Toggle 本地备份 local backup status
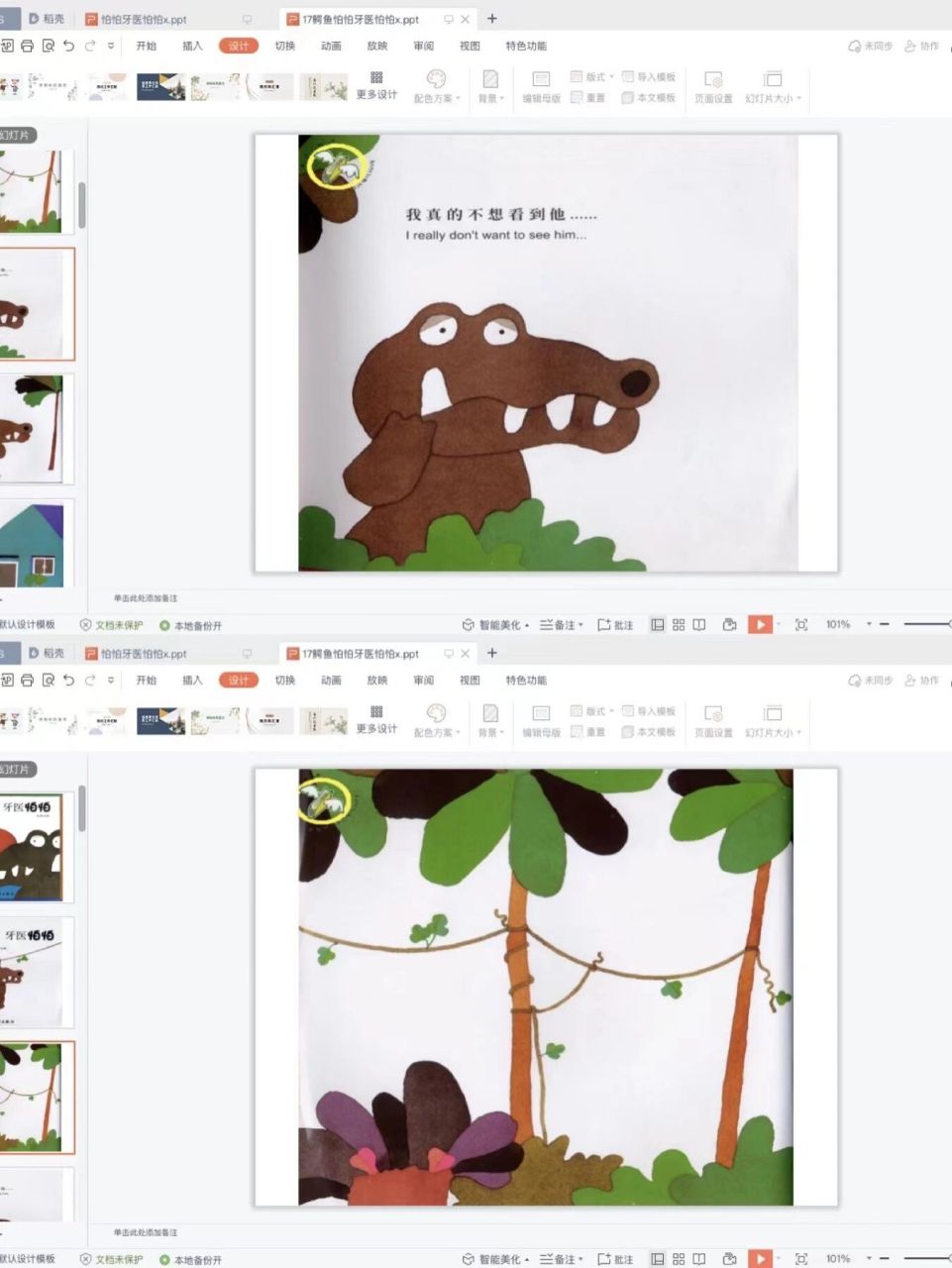952x1268 pixels. point(193,624)
